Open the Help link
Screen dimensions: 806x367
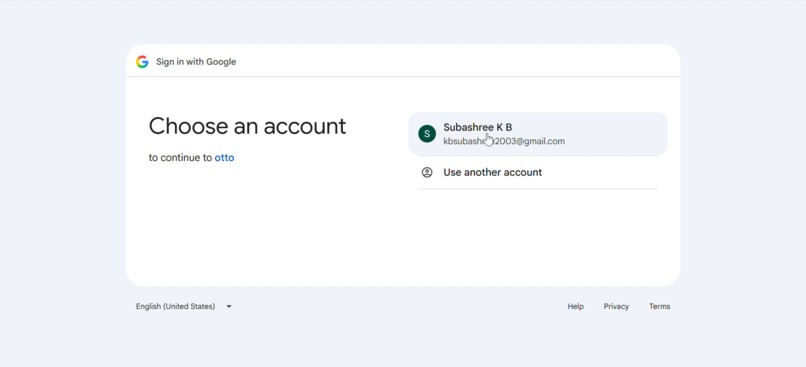(575, 306)
